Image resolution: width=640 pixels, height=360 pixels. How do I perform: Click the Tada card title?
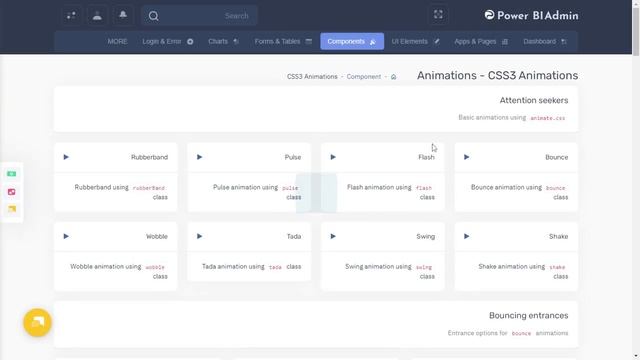(294, 236)
